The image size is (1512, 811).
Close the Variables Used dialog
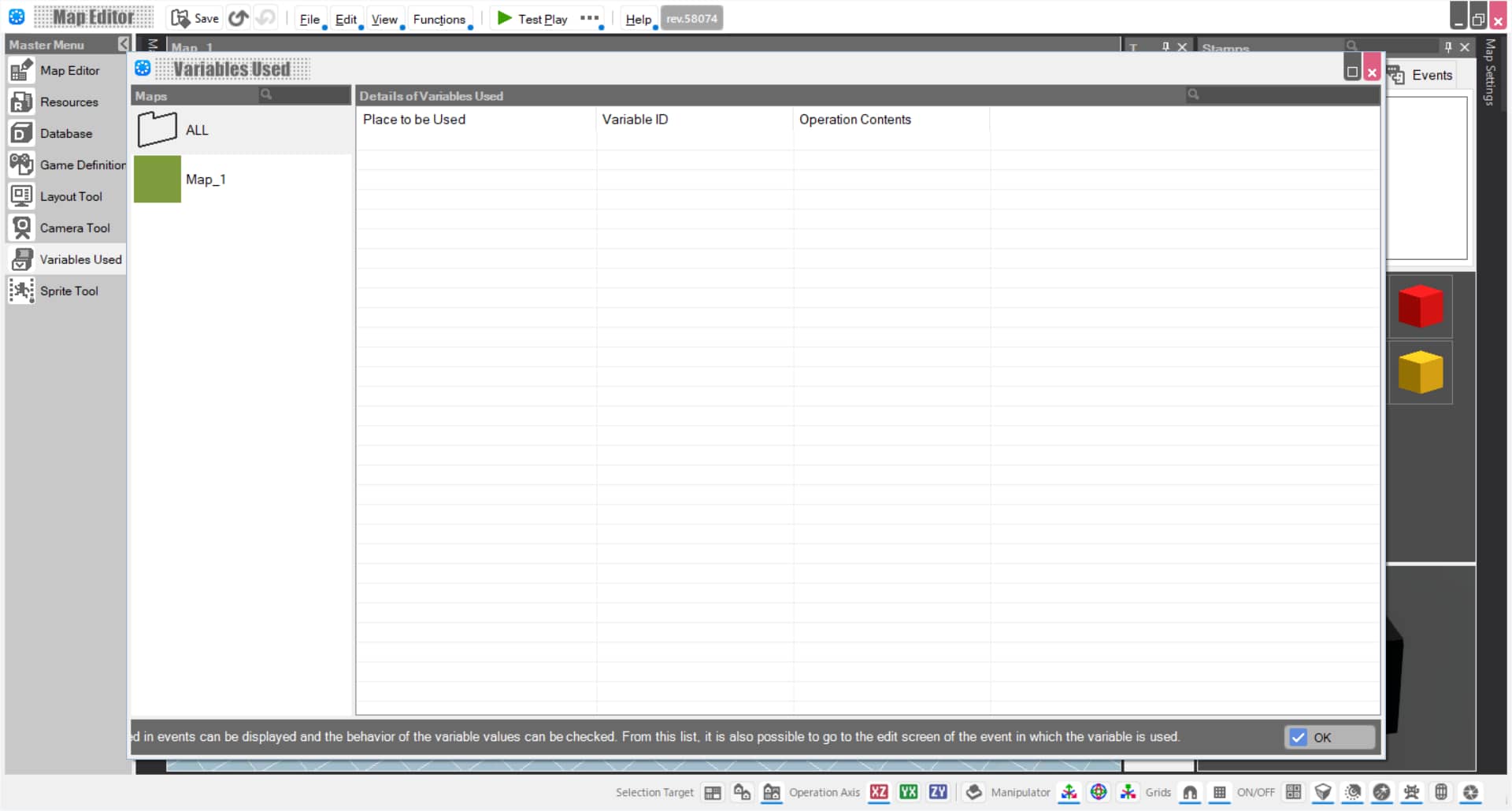tap(1372, 68)
